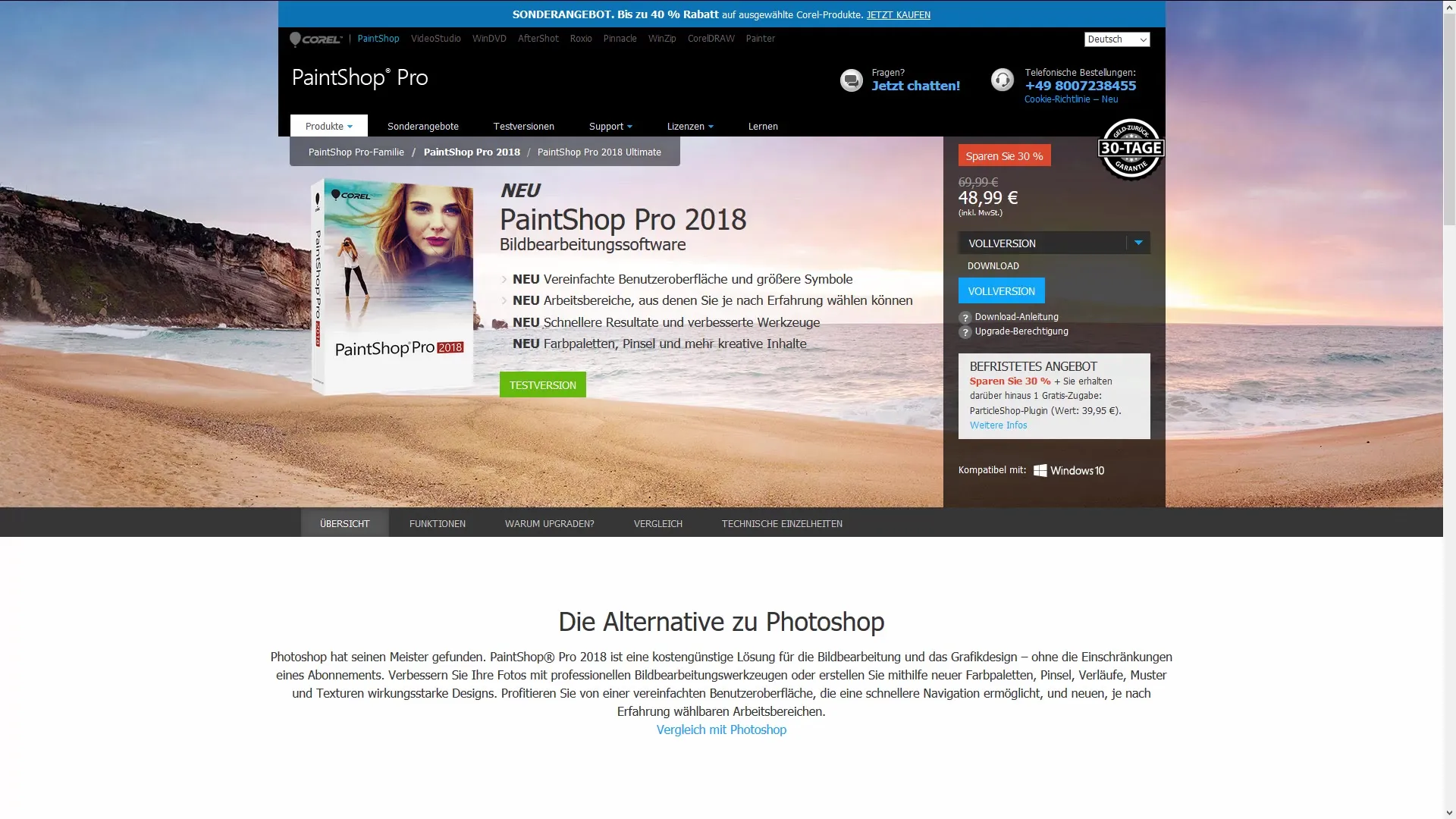Click the Upgrade-Berechtigung question mark icon

click(x=965, y=332)
